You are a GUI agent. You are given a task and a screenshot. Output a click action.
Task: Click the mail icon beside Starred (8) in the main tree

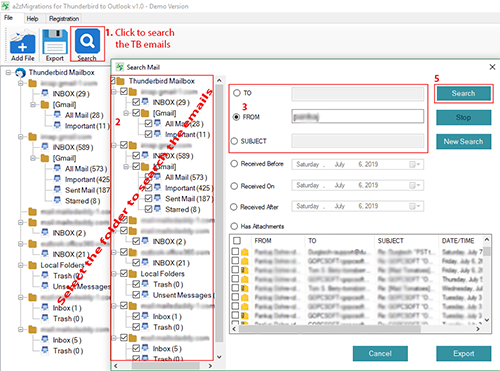coord(57,200)
